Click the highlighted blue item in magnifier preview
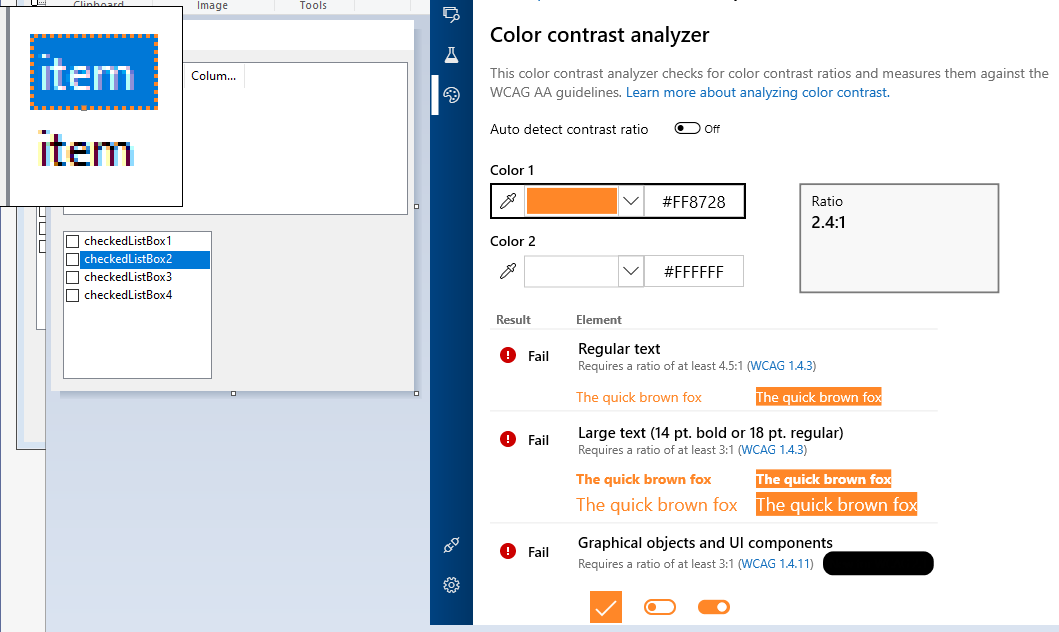 point(94,72)
